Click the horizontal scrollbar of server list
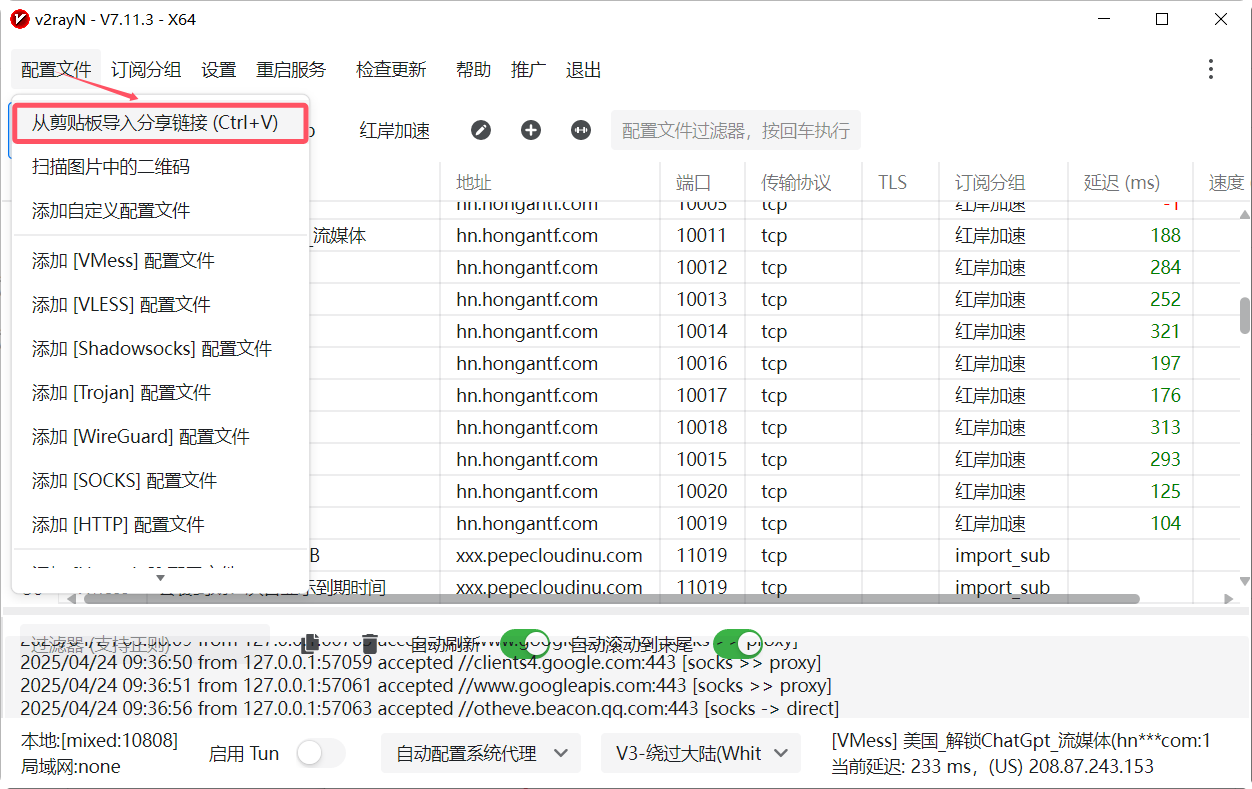The width and height of the screenshot is (1252, 789). click(x=613, y=599)
